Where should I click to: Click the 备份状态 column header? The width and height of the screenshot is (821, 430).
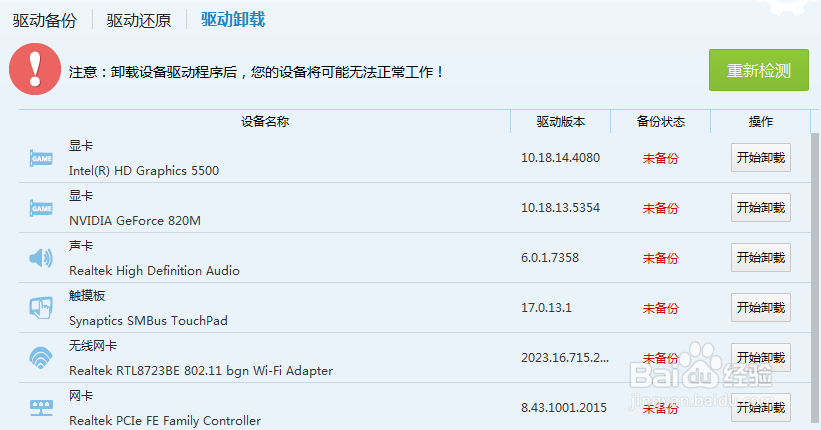pyautogui.click(x=661, y=122)
